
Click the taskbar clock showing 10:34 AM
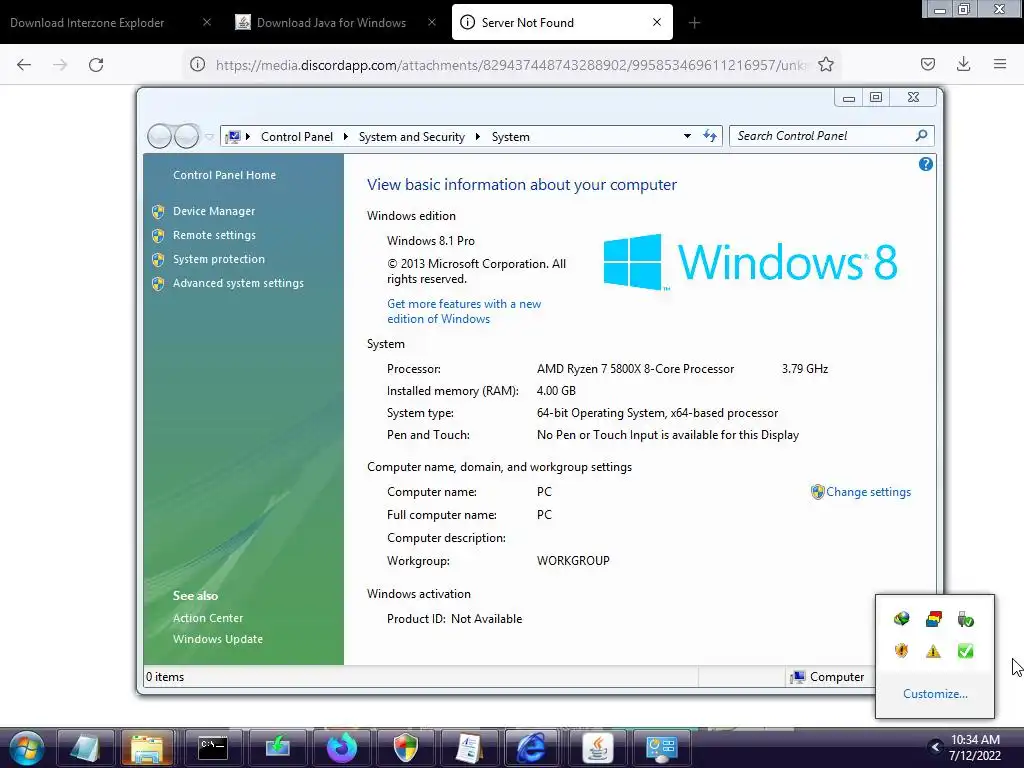coord(975,748)
